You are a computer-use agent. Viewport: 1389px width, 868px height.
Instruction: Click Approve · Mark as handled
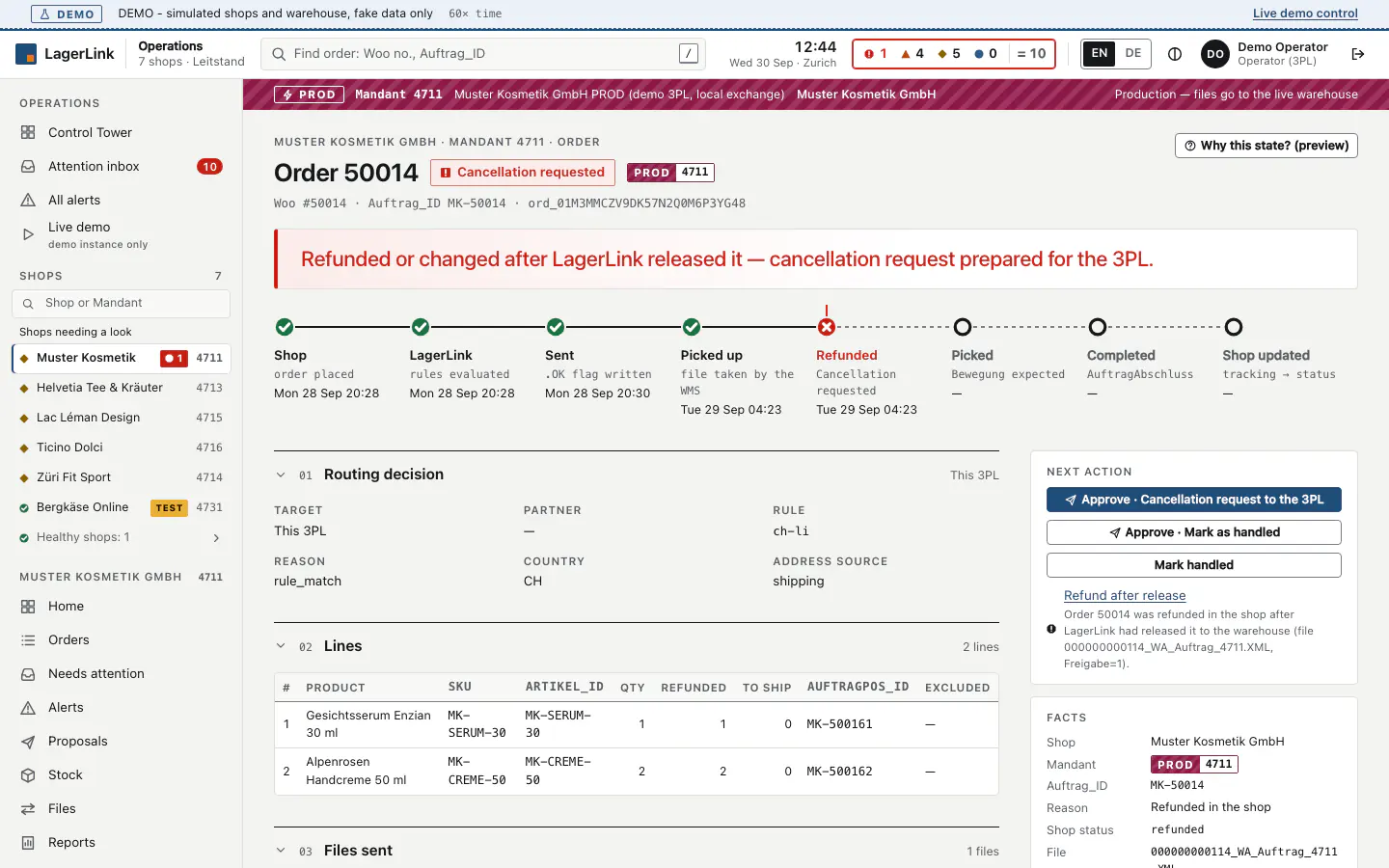1194,532
